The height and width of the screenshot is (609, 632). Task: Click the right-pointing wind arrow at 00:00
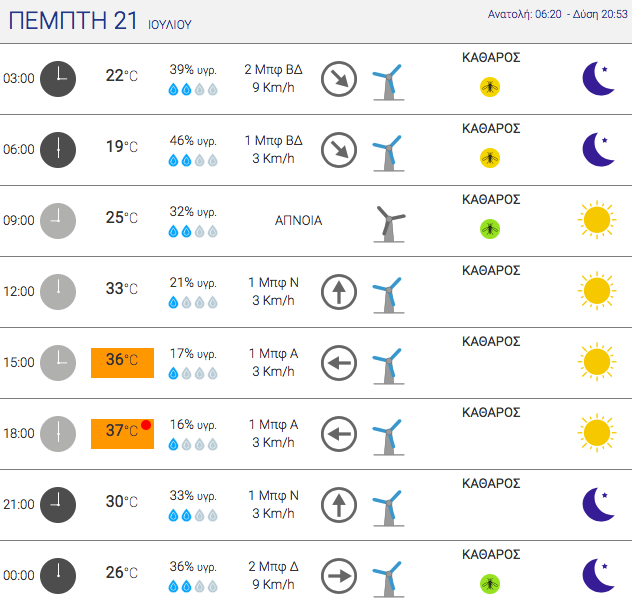tap(339, 576)
